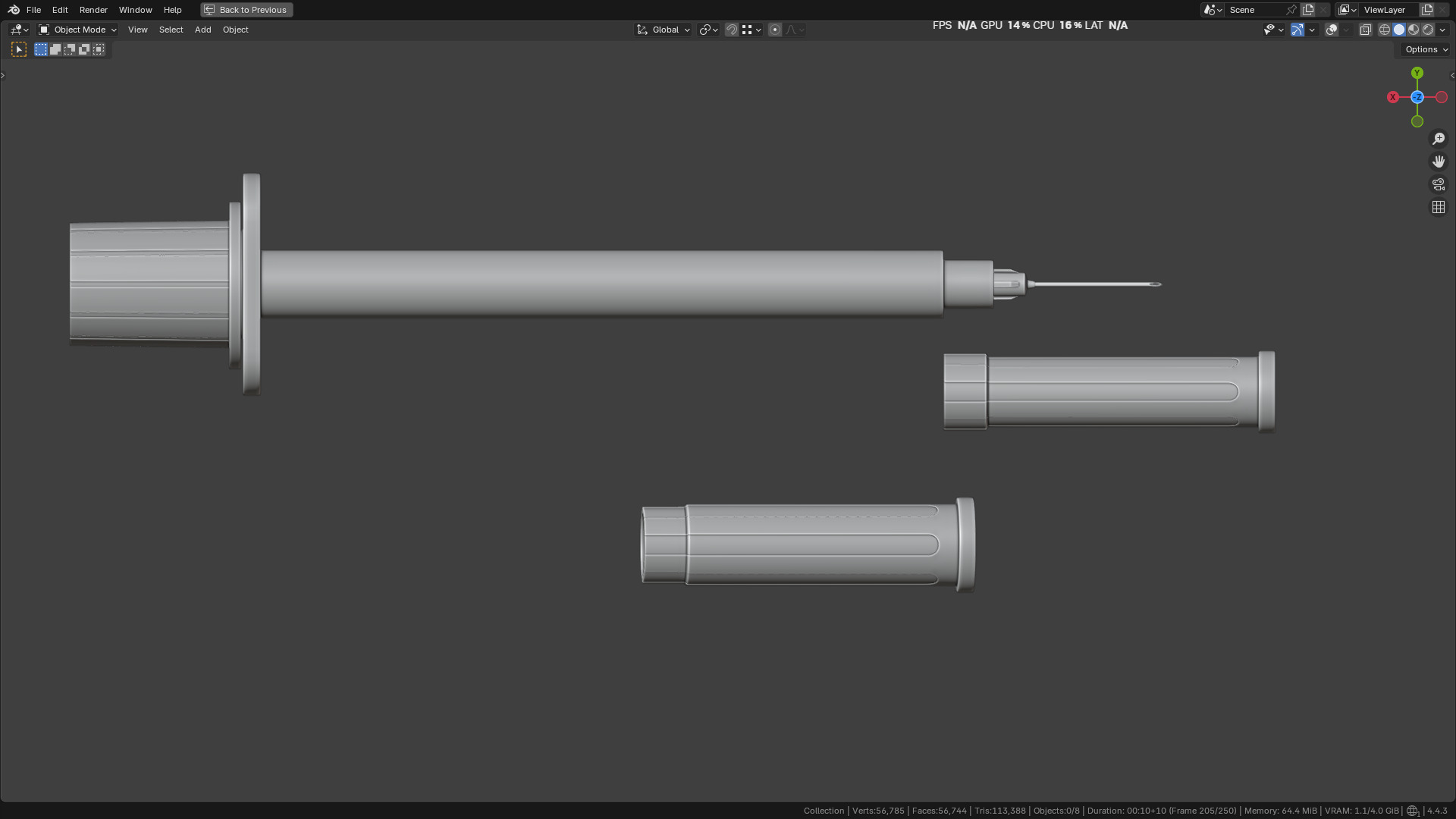Click the green Y axis on gizmo
Viewport: 1456px width, 819px height.
click(1417, 73)
